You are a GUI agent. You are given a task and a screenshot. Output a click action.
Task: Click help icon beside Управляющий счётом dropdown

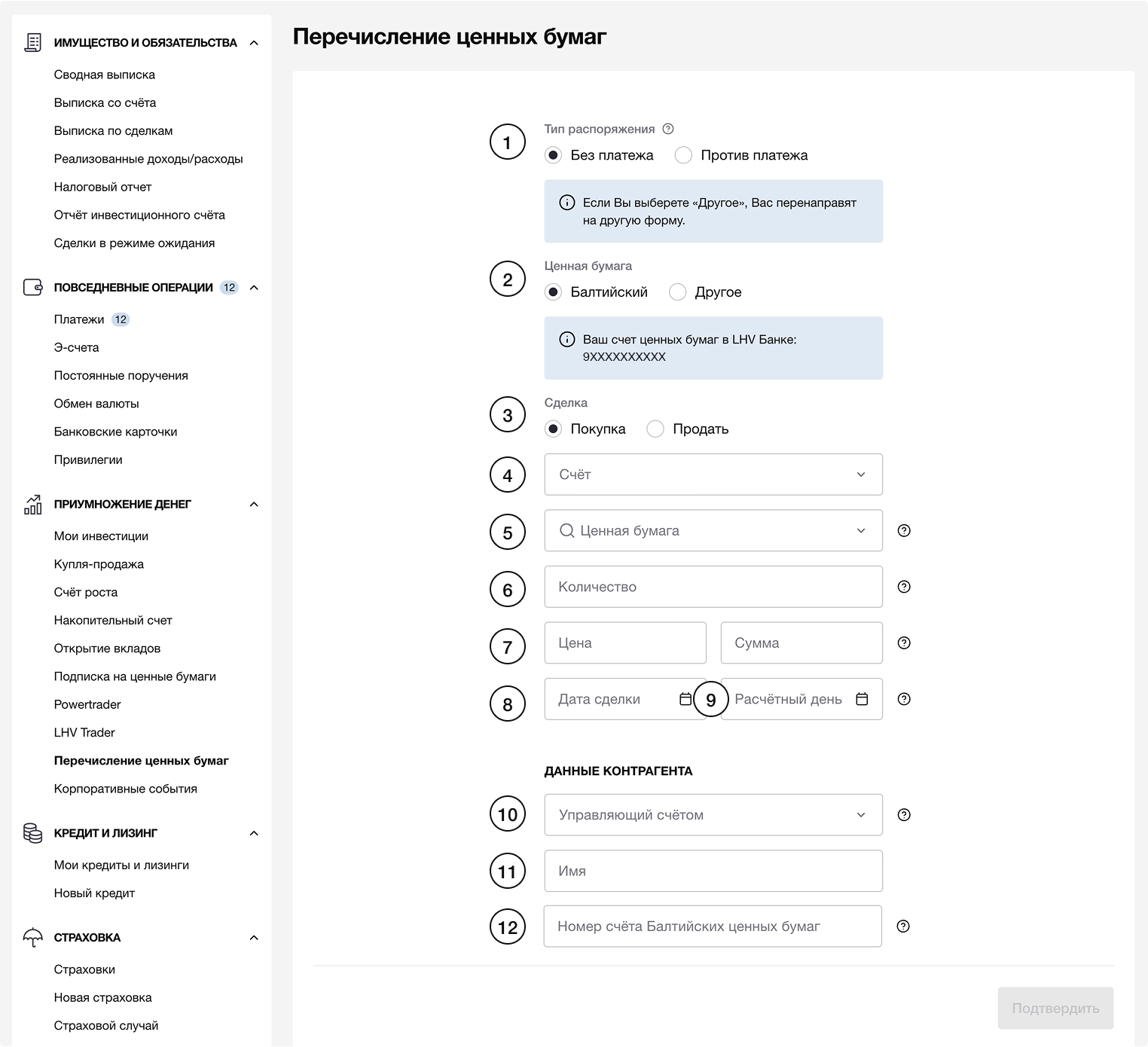[x=904, y=815]
